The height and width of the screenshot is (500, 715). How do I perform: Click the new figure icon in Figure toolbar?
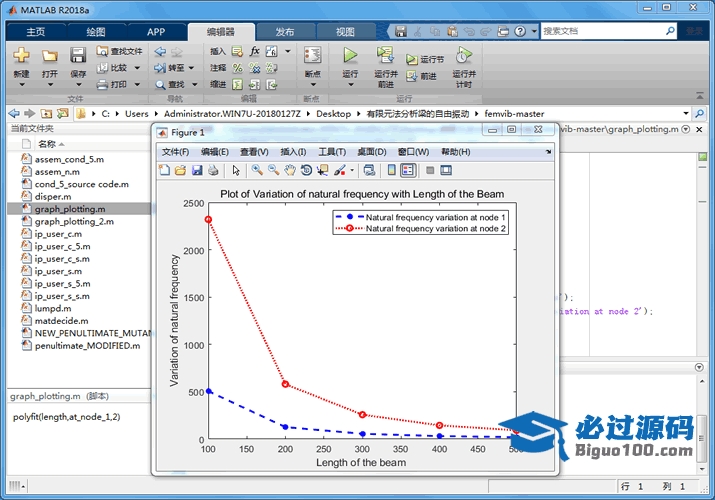[164, 170]
